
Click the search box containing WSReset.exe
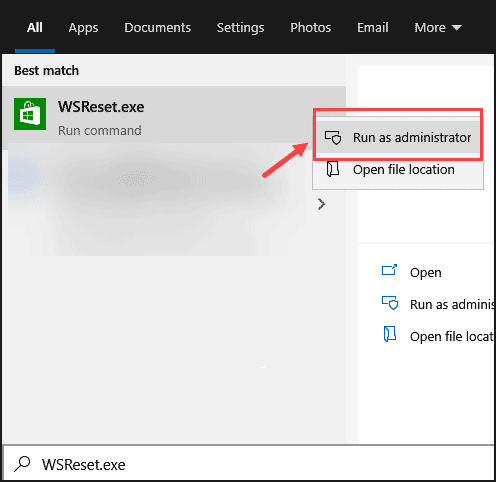[248, 464]
